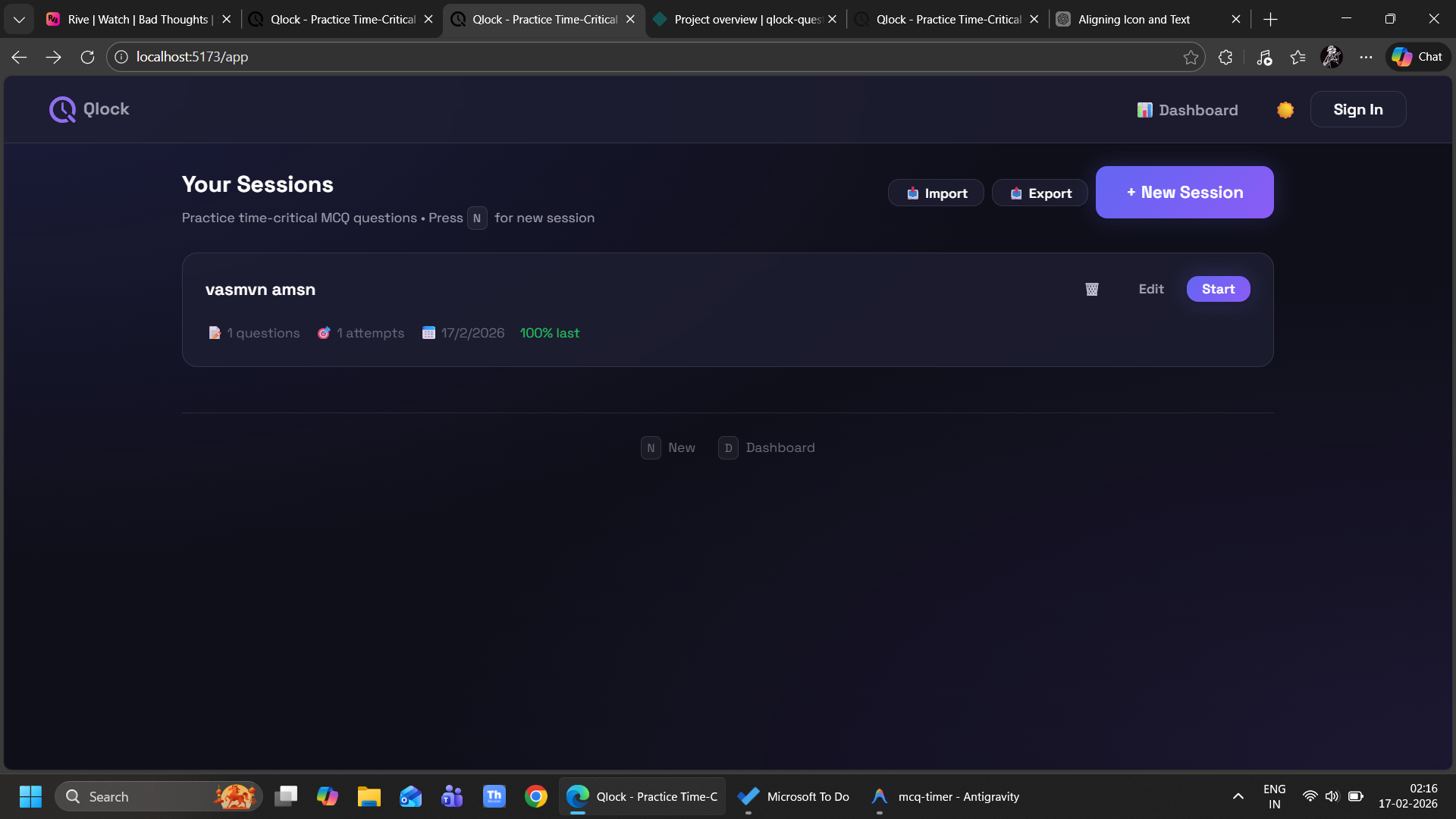Image resolution: width=1456 pixels, height=819 pixels.
Task: Switch to the Aligning Icon and Text tab
Action: click(1150, 20)
